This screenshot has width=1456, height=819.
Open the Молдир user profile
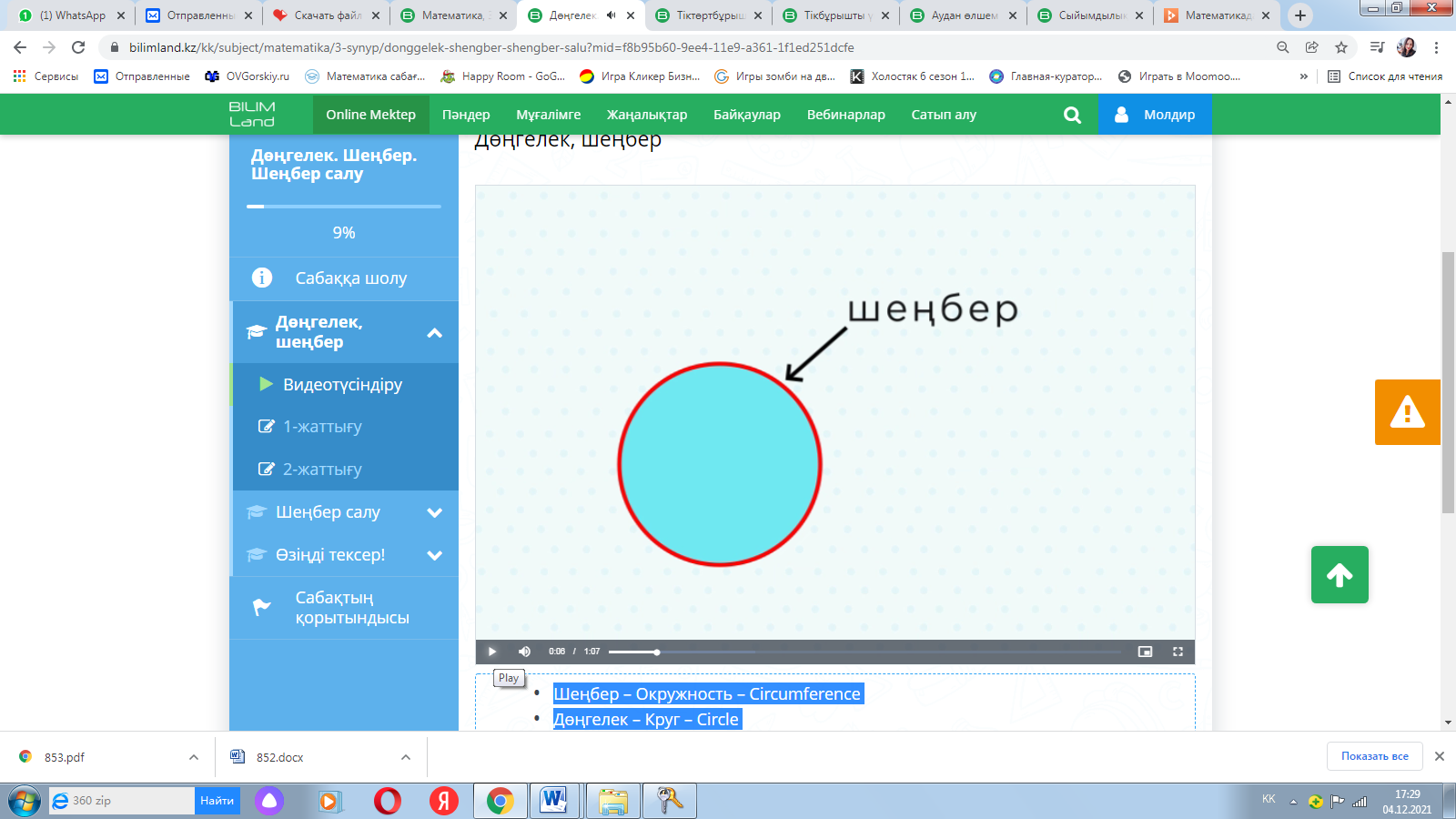click(x=1155, y=115)
